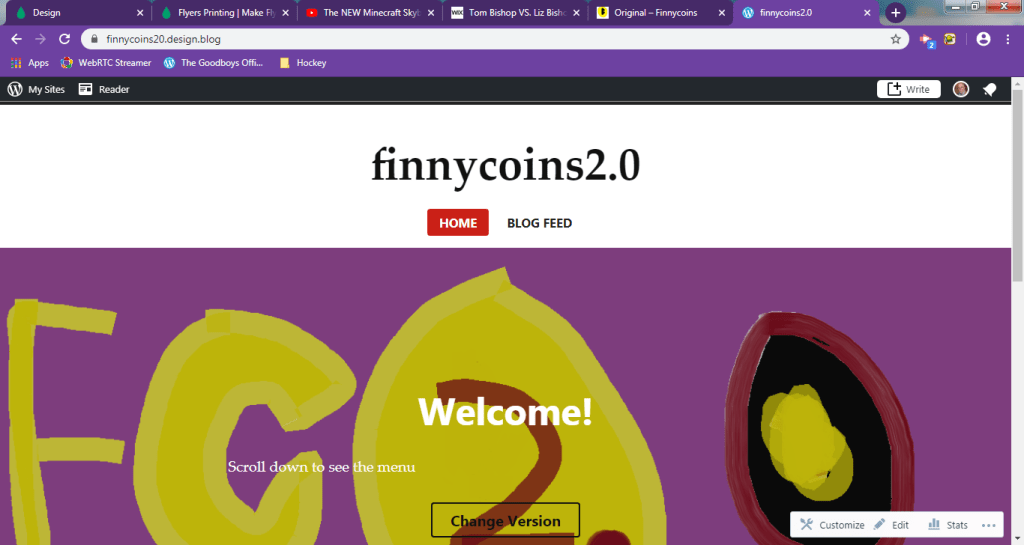The image size is (1024, 545).
Task: Click the page vertical scrollbar
Action: pyautogui.click(x=1017, y=187)
